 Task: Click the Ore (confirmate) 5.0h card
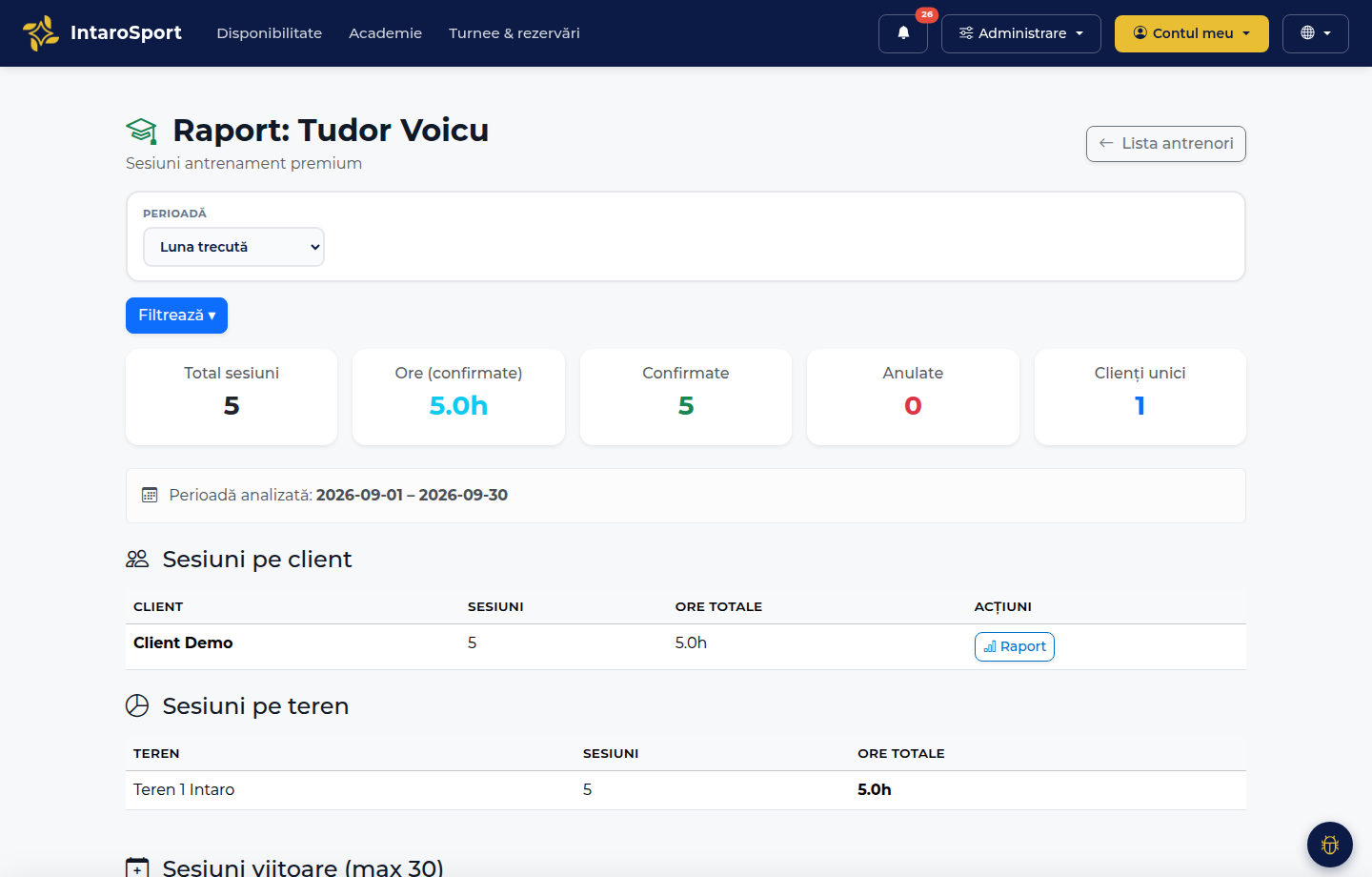(458, 397)
